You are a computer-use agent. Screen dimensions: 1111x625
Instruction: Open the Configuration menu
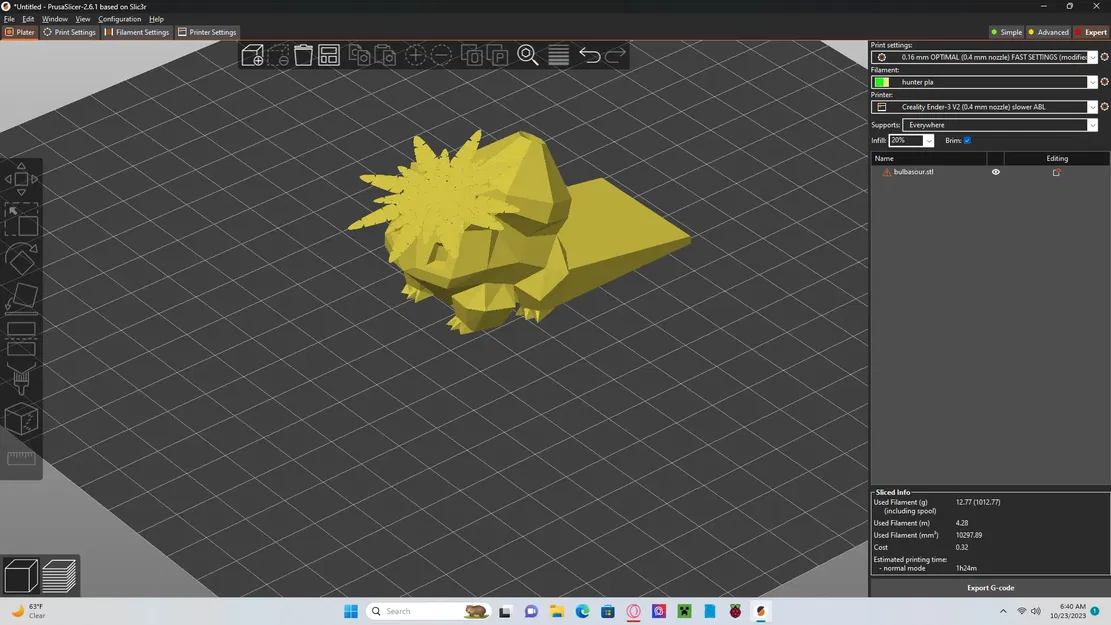pos(119,19)
